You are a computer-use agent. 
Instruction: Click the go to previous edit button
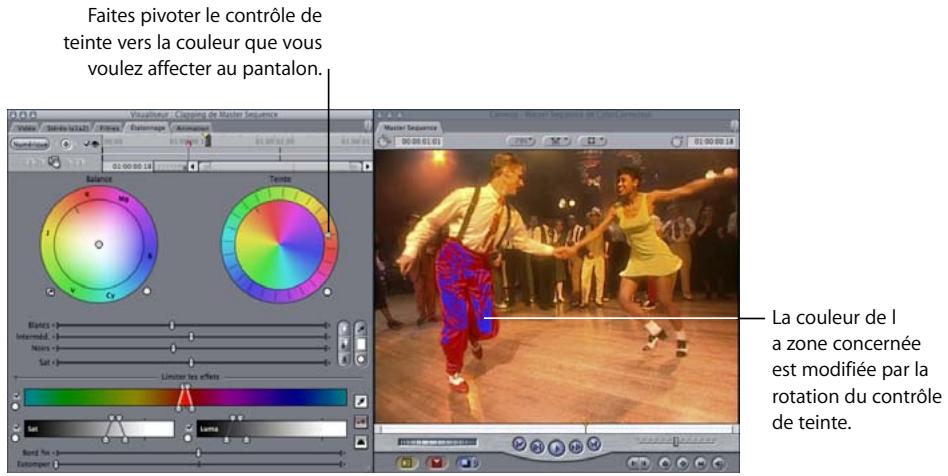tap(519, 445)
